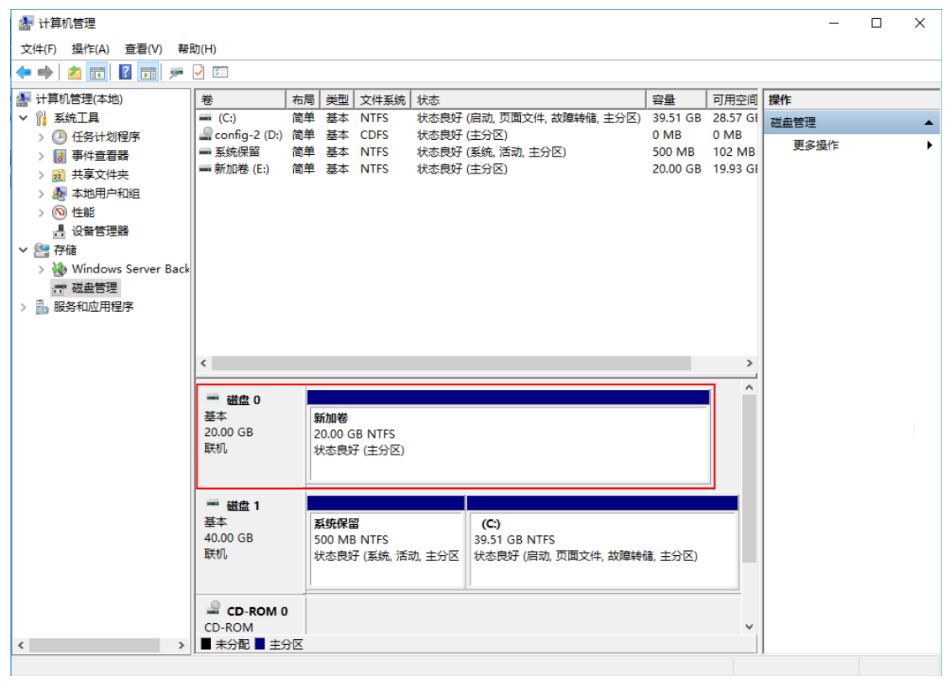Click 更多操作 in the actions pane
Viewport: 948px width, 684px height.
816,145
